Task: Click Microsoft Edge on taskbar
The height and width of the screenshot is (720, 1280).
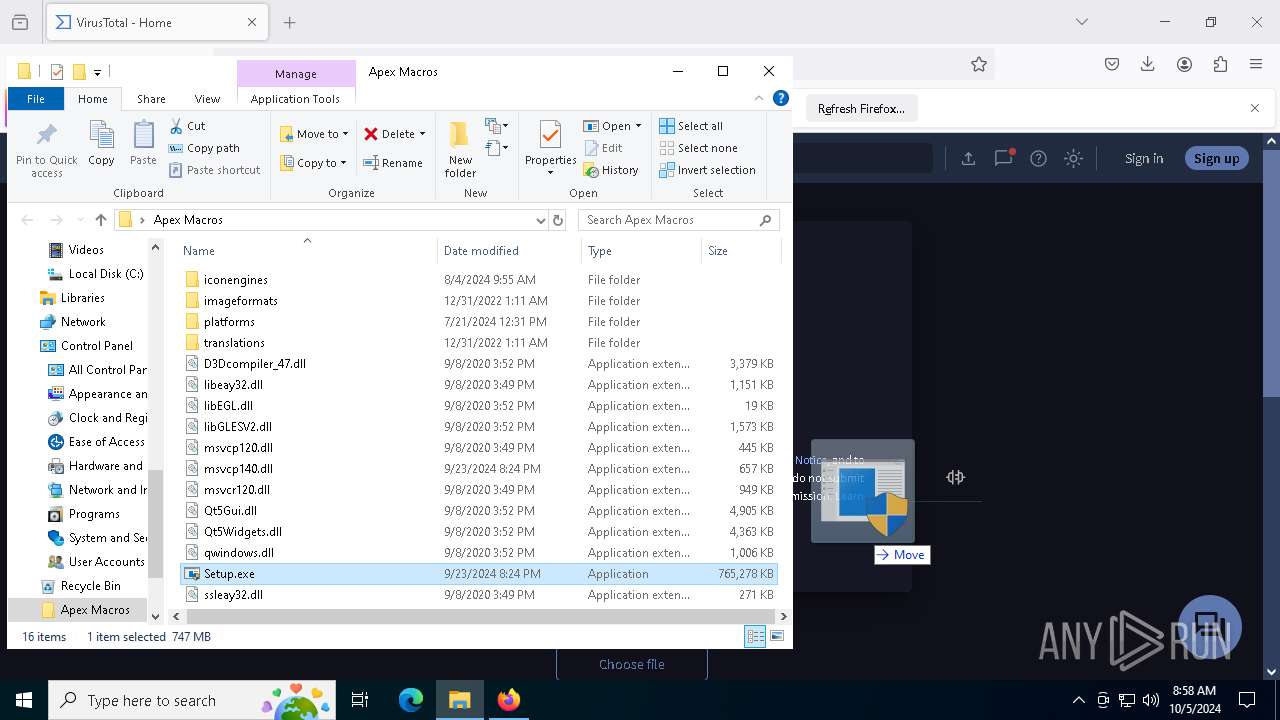Action: [x=411, y=700]
